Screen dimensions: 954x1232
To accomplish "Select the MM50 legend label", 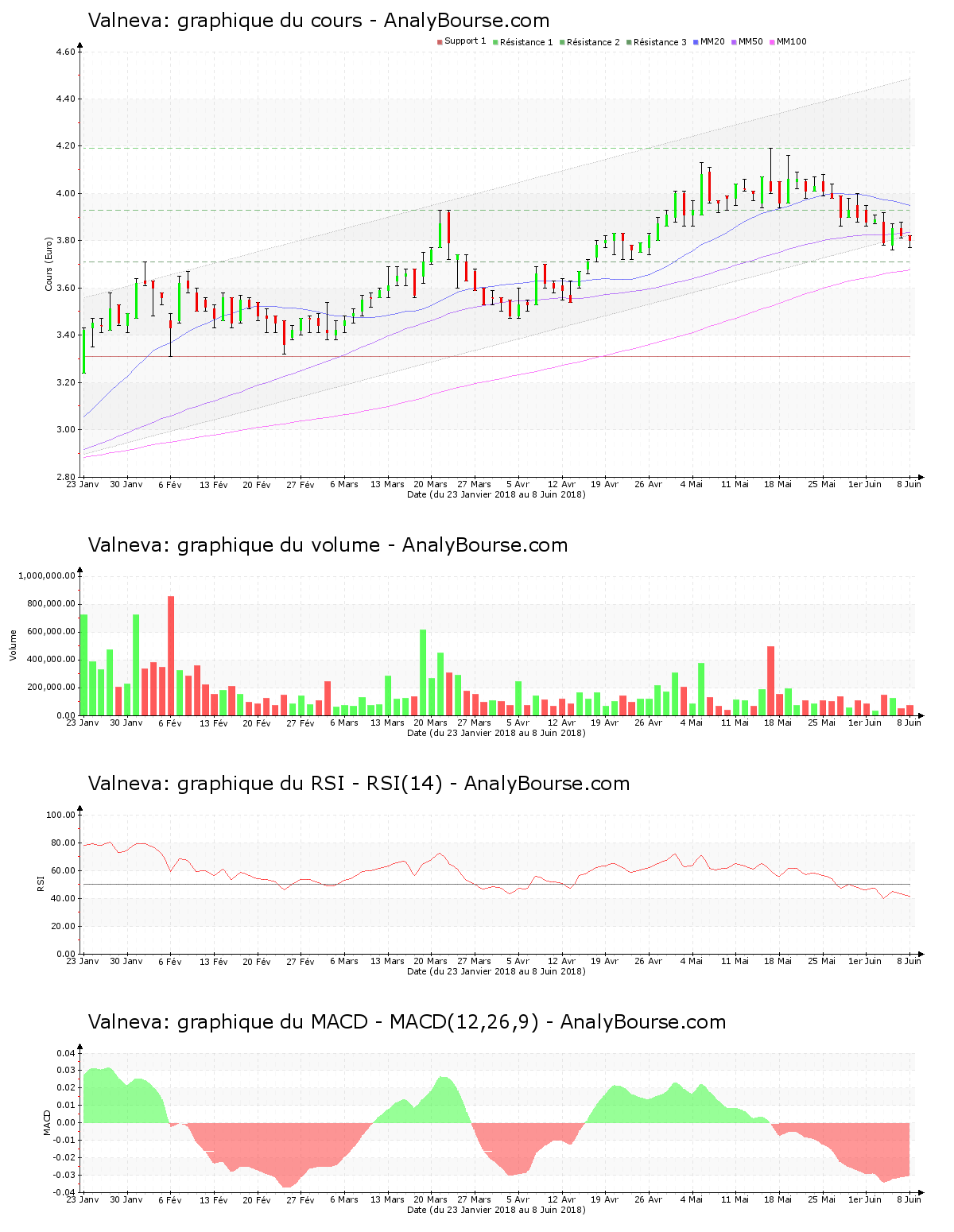I will click(x=750, y=42).
